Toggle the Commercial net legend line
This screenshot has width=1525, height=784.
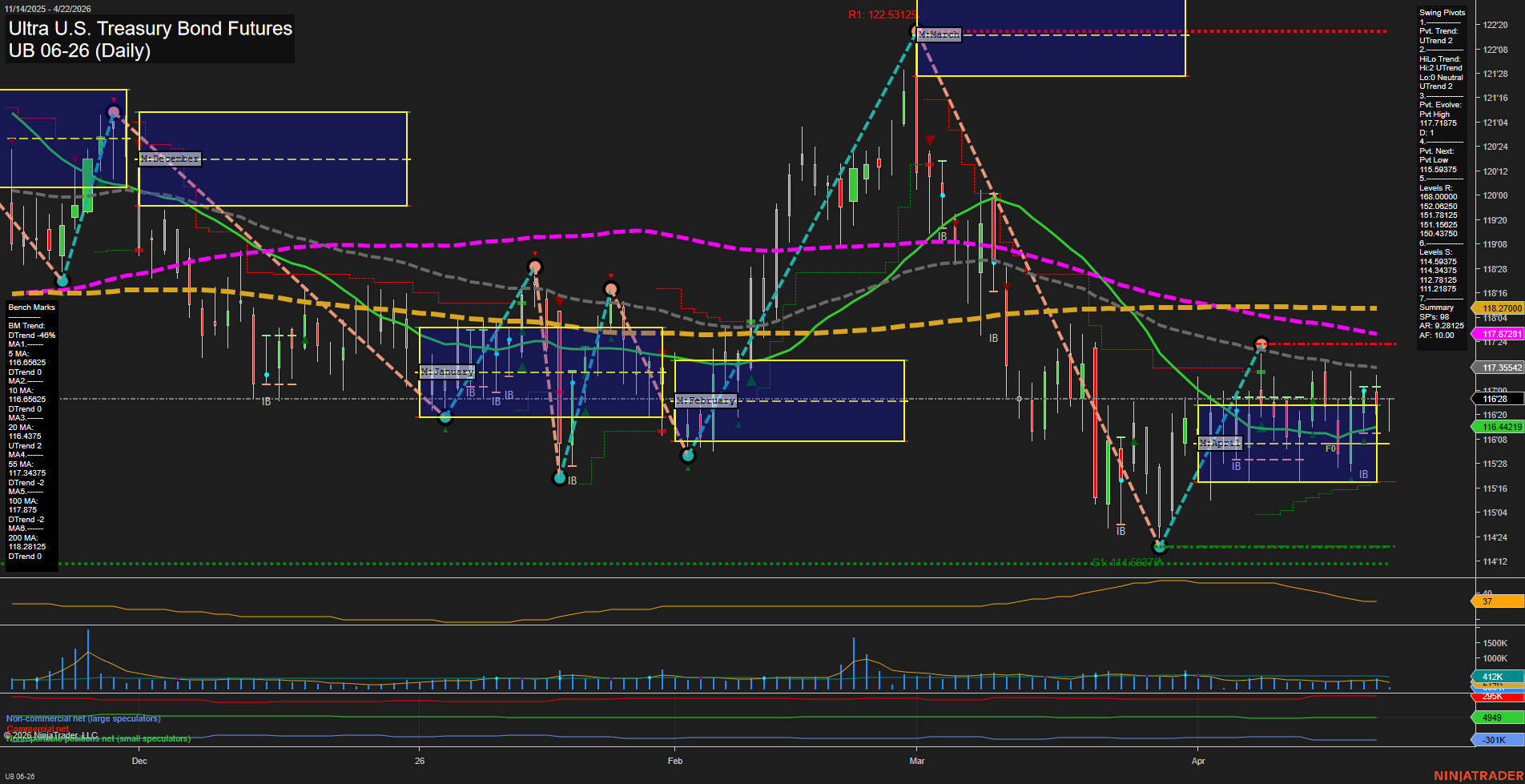pyautogui.click(x=36, y=729)
